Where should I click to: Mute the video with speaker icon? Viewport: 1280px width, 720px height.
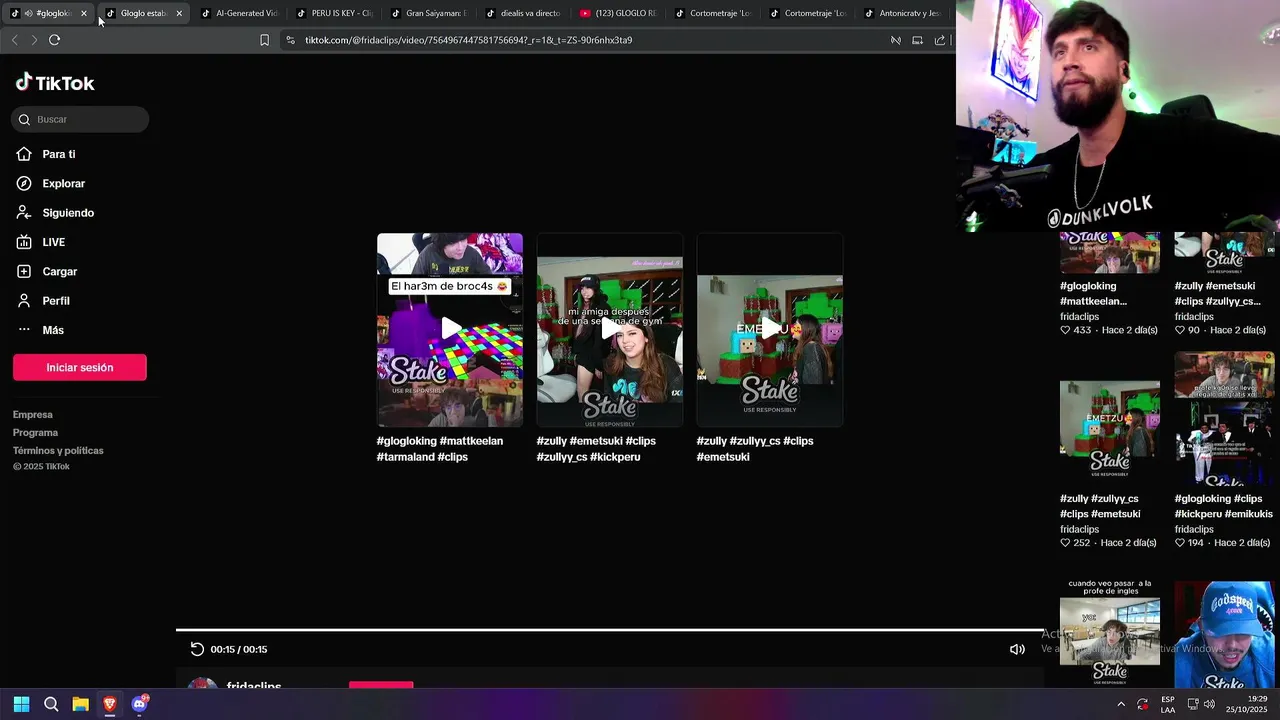pyautogui.click(x=1017, y=649)
